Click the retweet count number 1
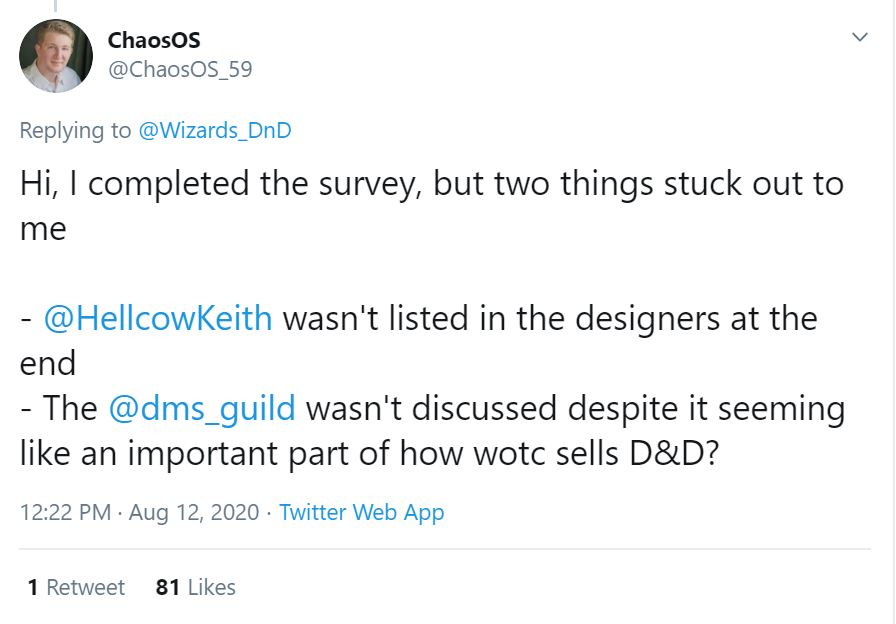 (x=33, y=587)
